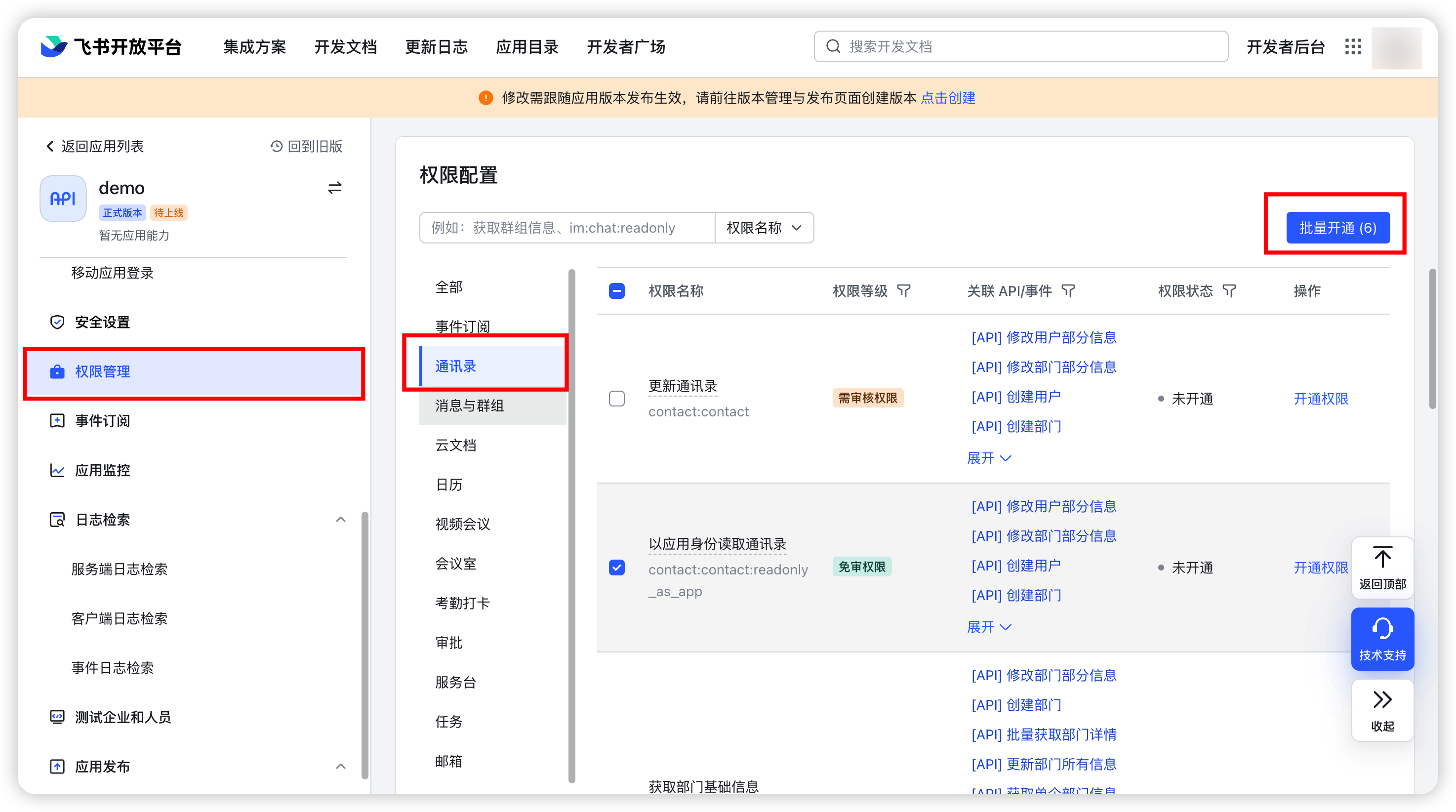Click the lock icon for 权限管理
Image resolution: width=1456 pixels, height=812 pixels.
pos(57,371)
